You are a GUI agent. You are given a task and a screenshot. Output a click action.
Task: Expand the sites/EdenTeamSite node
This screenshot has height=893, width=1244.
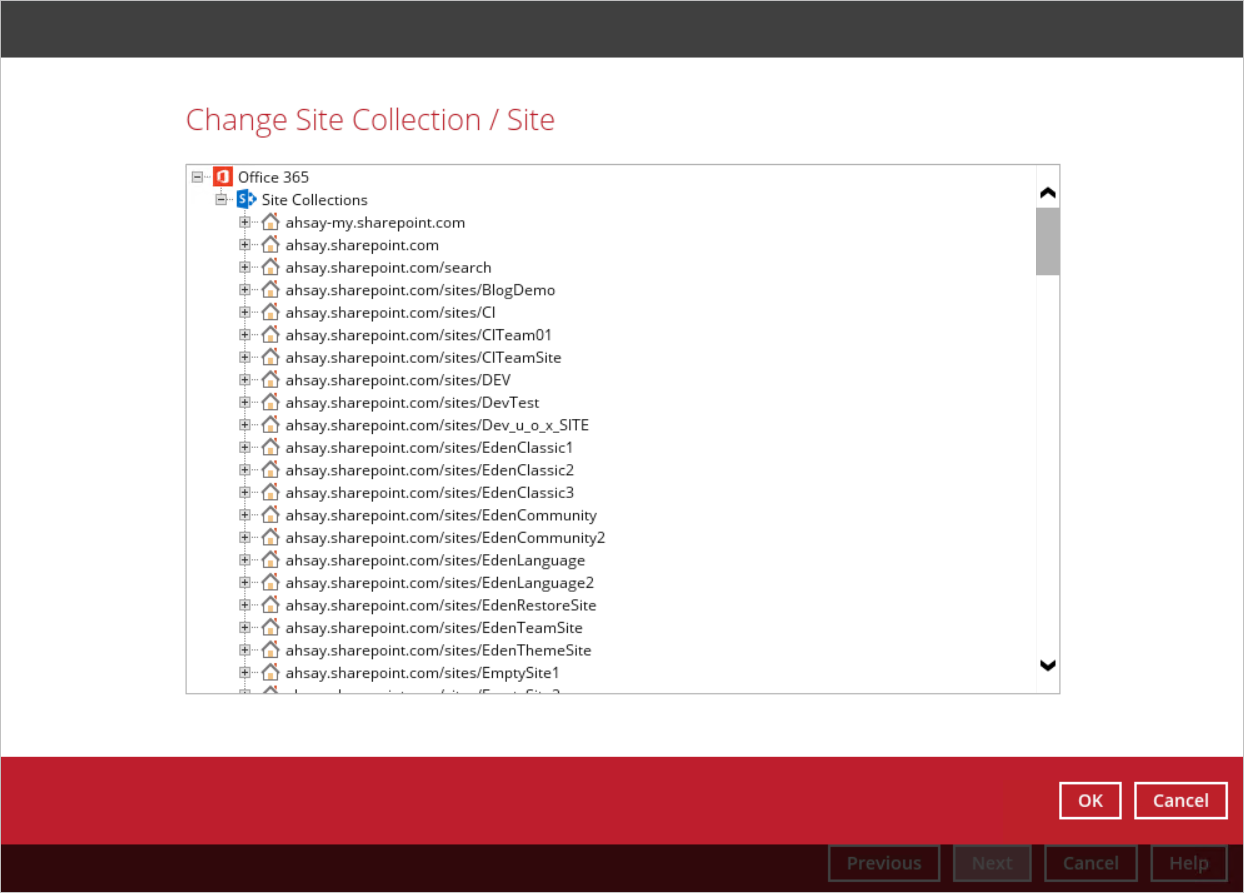click(x=245, y=627)
